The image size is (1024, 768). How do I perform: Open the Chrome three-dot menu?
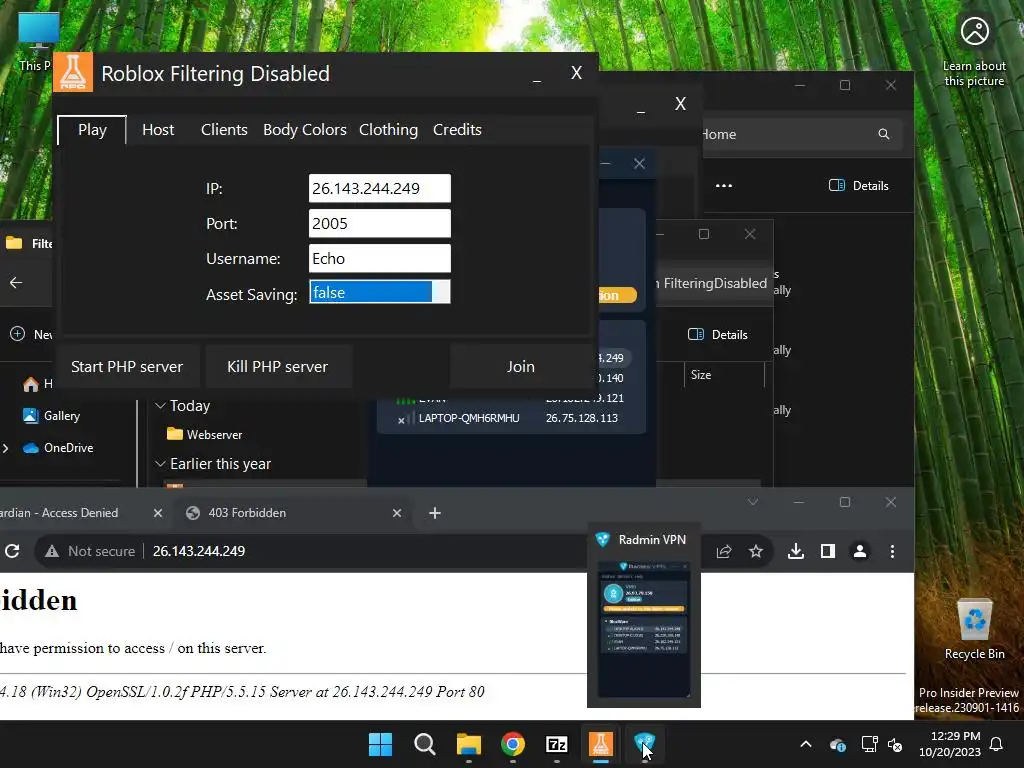click(892, 551)
